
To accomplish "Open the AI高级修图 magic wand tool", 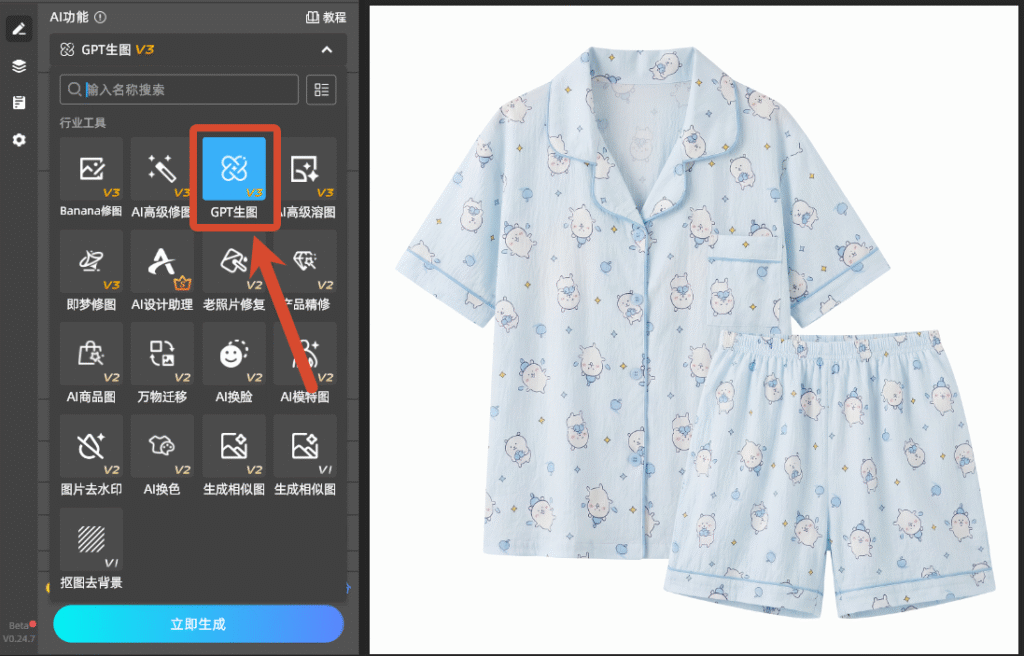I will pyautogui.click(x=161, y=177).
